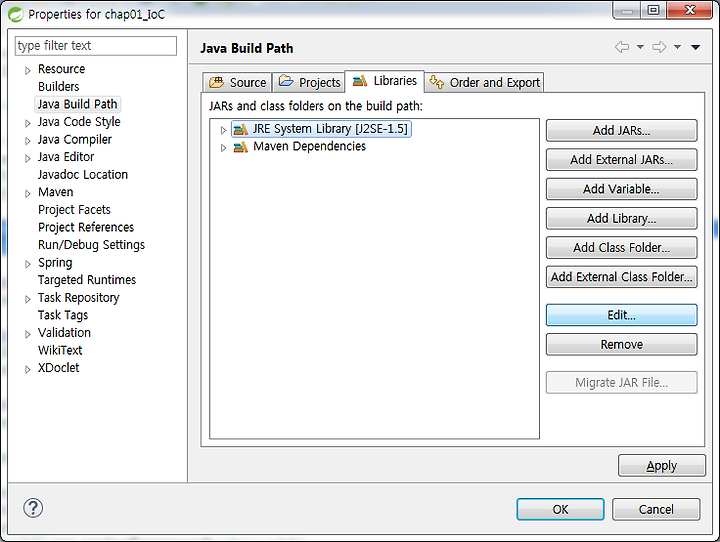Image resolution: width=720 pixels, height=542 pixels.
Task: Click the Remove button
Action: pyautogui.click(x=621, y=344)
